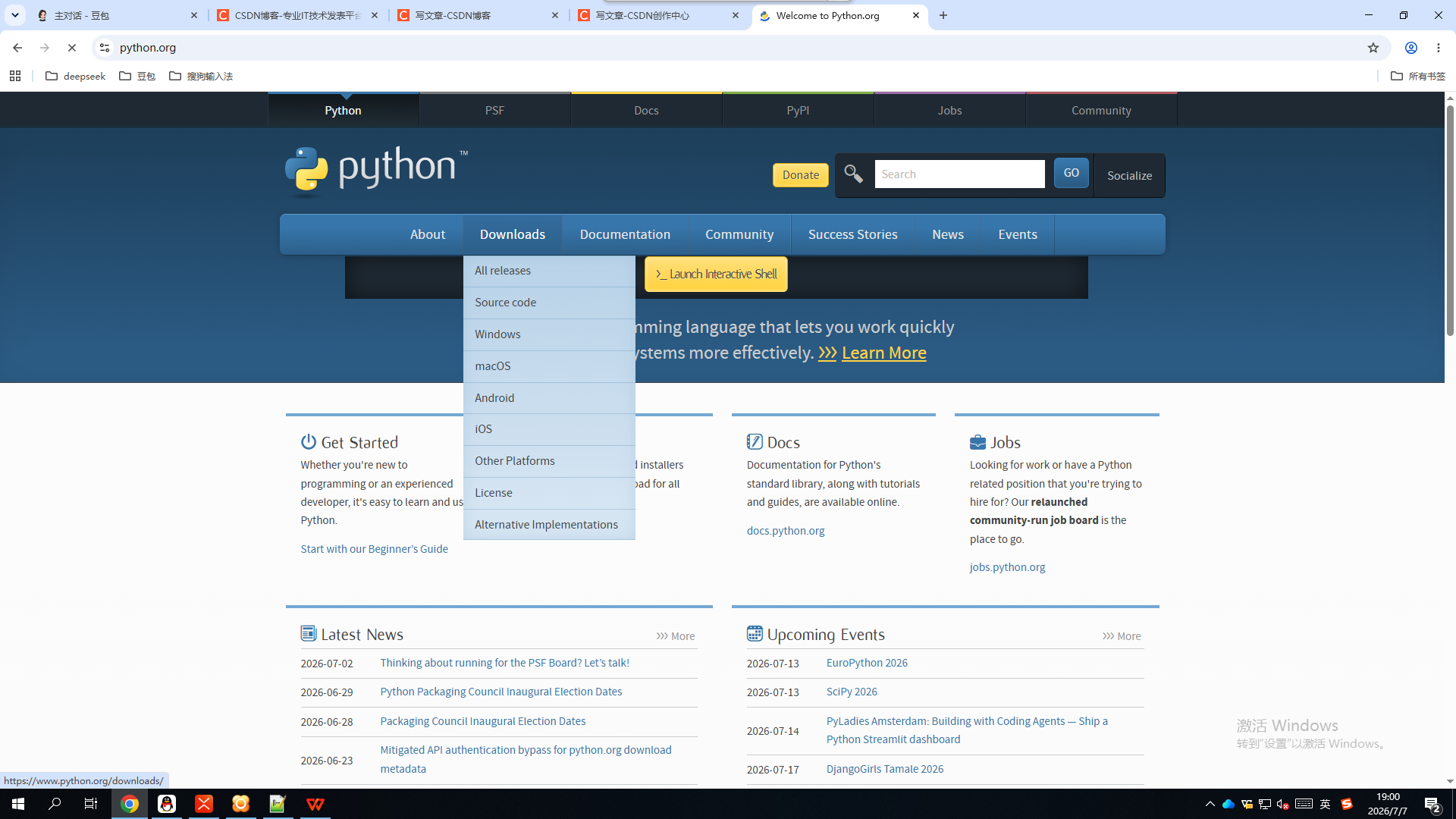This screenshot has height=819, width=1456.
Task: Choose Windows in Downloads menu
Action: point(549,334)
